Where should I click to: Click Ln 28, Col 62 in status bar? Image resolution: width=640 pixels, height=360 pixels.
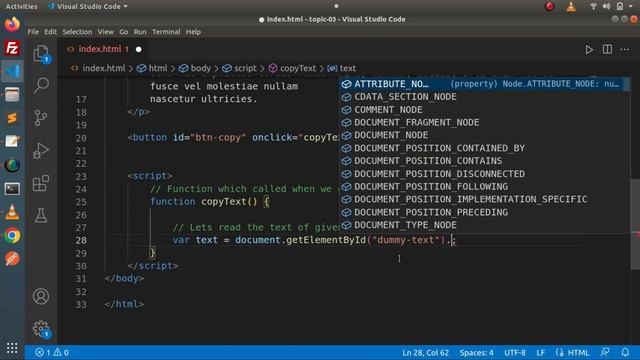pyautogui.click(x=425, y=352)
